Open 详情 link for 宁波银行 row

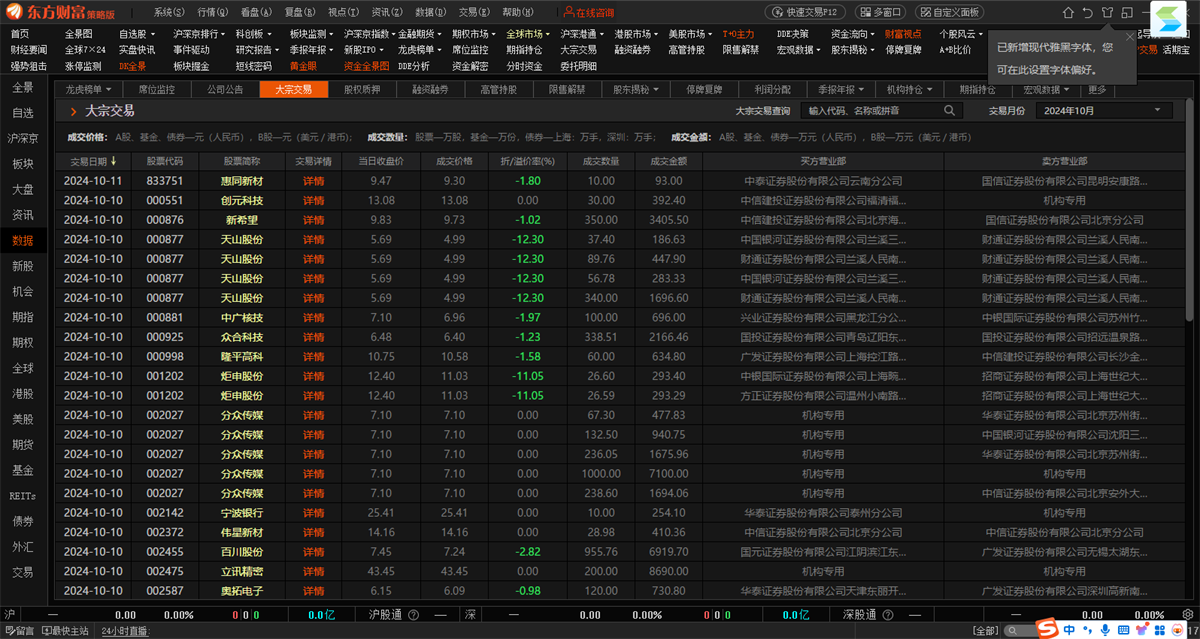314,512
